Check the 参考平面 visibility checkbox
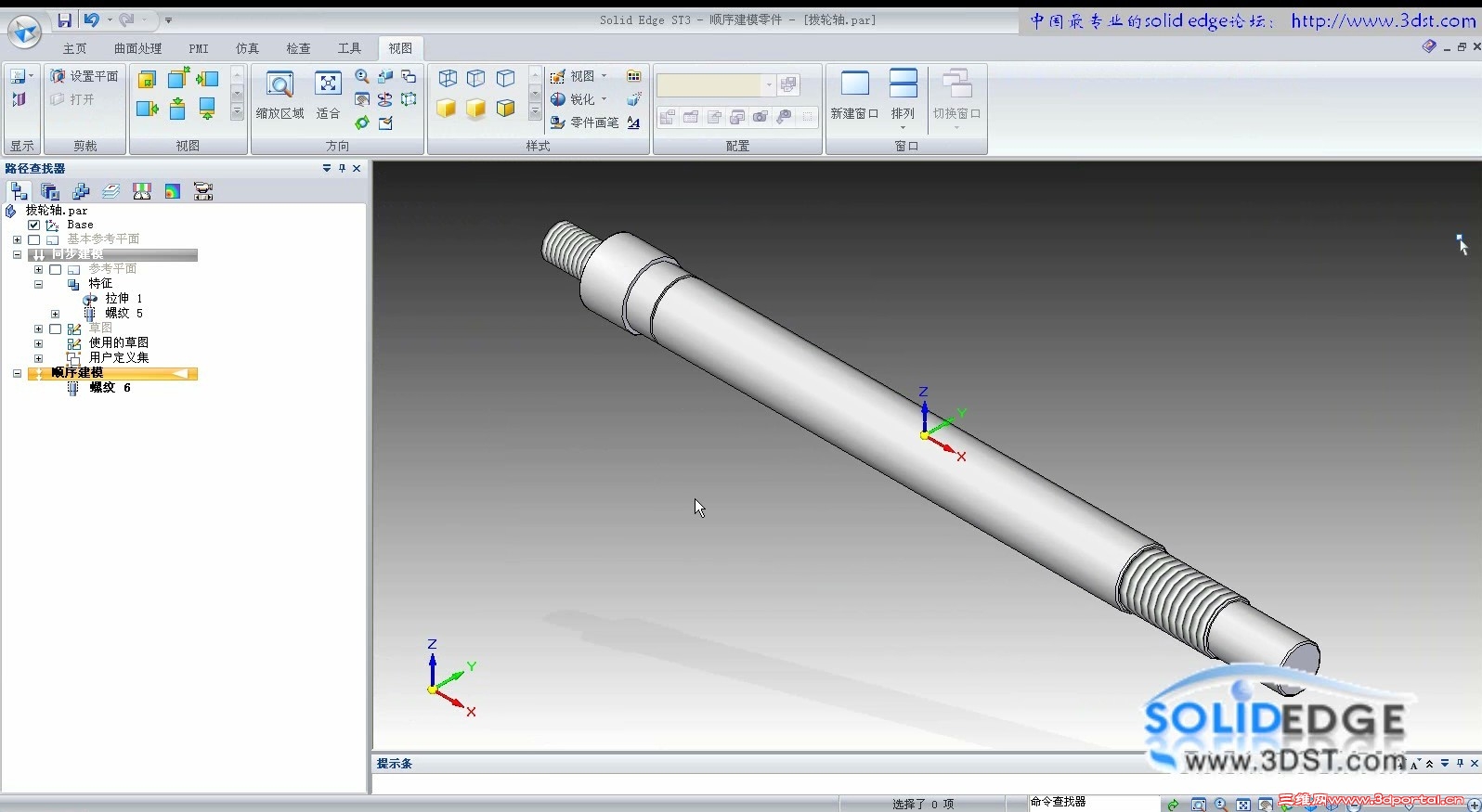The image size is (1482, 812). pos(56,269)
